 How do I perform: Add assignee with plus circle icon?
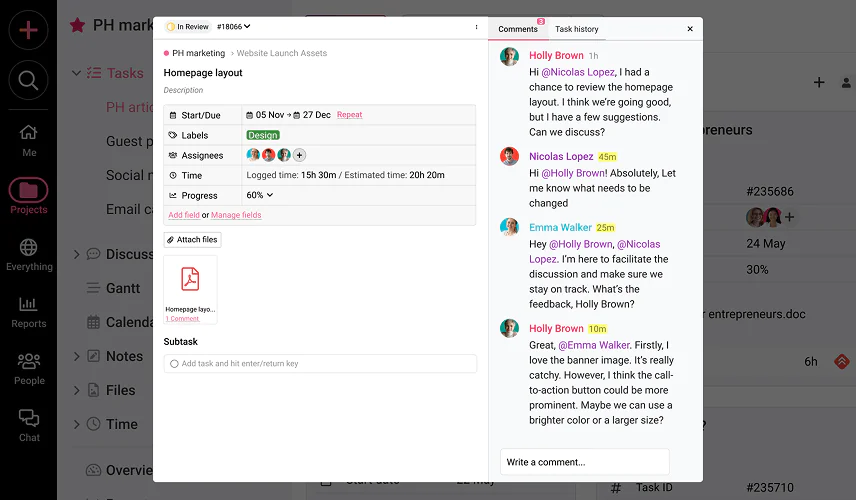(x=299, y=155)
